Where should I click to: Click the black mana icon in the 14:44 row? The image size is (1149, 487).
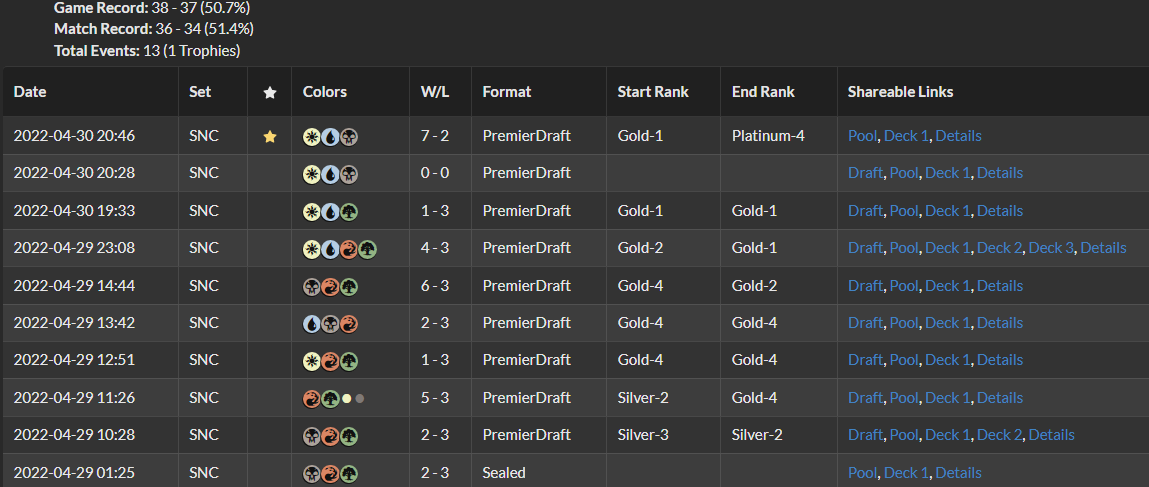point(311,286)
